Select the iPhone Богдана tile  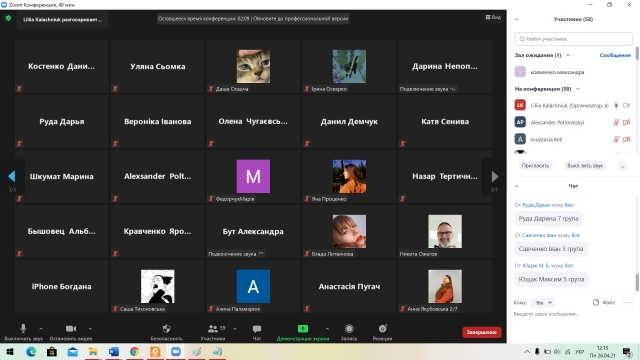coord(61,287)
